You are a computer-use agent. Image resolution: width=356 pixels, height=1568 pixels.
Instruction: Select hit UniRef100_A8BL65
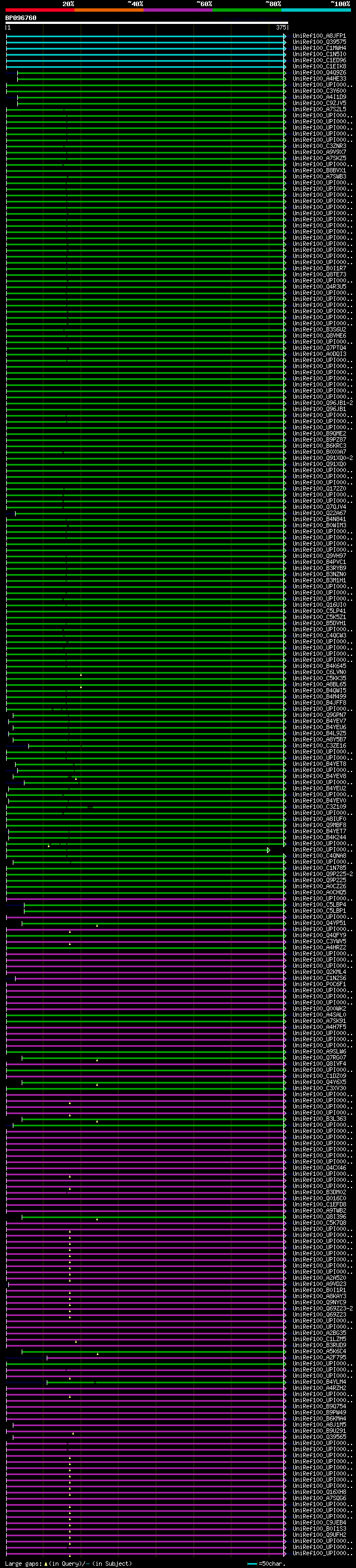(x=319, y=684)
